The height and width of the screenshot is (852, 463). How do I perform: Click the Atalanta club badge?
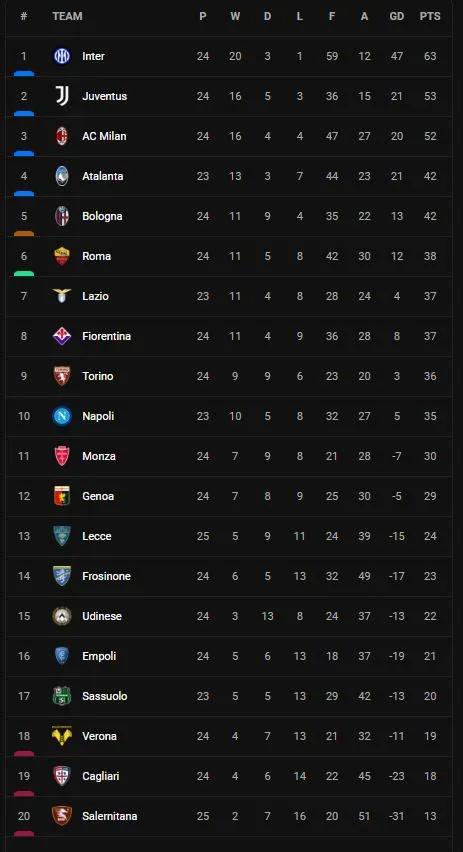62,176
